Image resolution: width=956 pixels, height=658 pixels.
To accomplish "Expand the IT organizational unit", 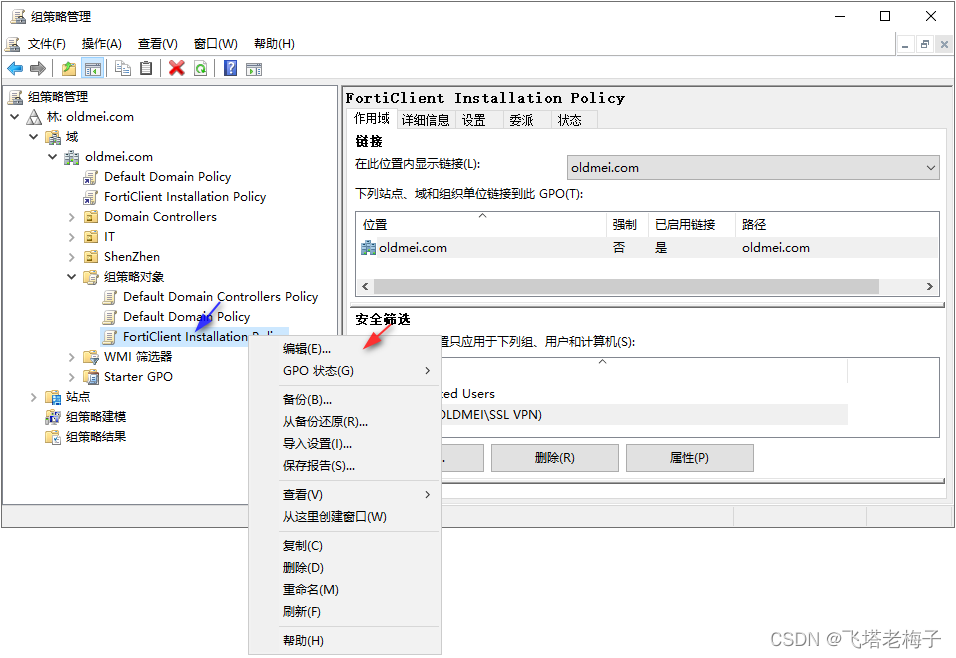I will tap(71, 237).
